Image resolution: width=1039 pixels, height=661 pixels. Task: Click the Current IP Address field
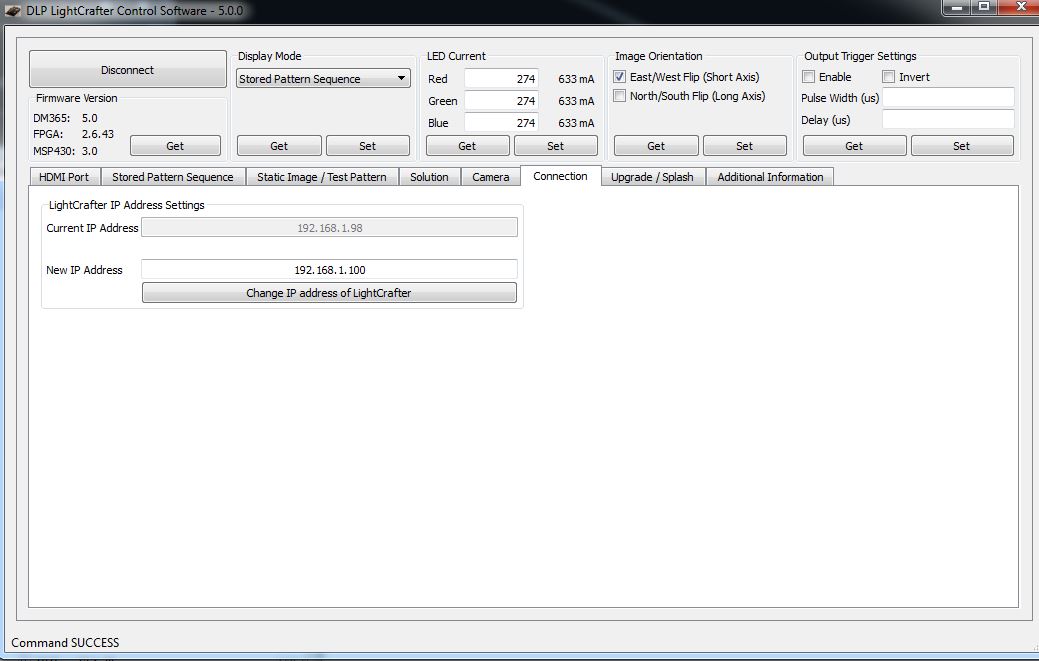coord(329,227)
